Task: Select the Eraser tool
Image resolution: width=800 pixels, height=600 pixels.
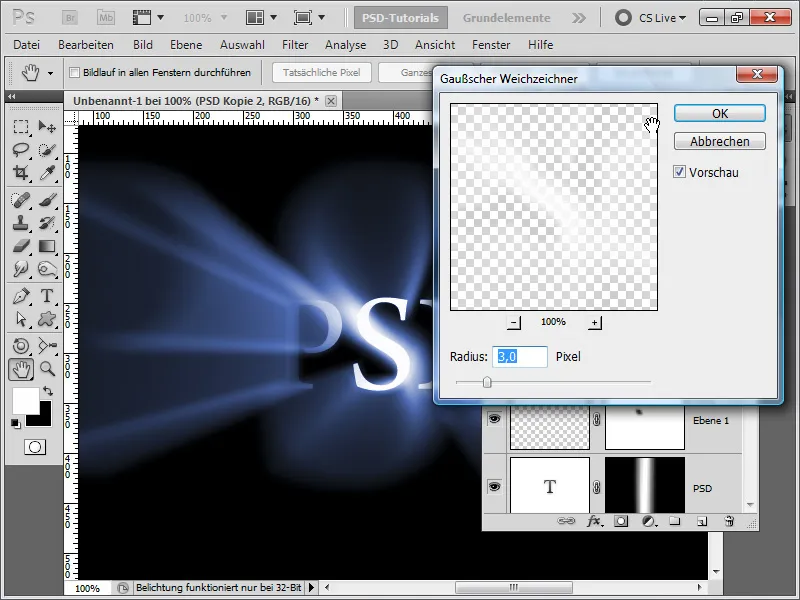Action: pyautogui.click(x=21, y=246)
